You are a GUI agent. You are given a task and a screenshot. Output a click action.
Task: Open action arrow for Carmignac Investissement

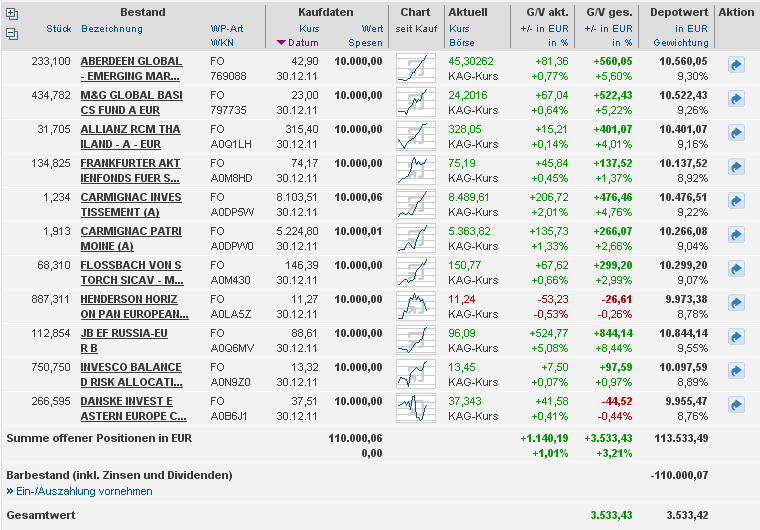click(736, 201)
